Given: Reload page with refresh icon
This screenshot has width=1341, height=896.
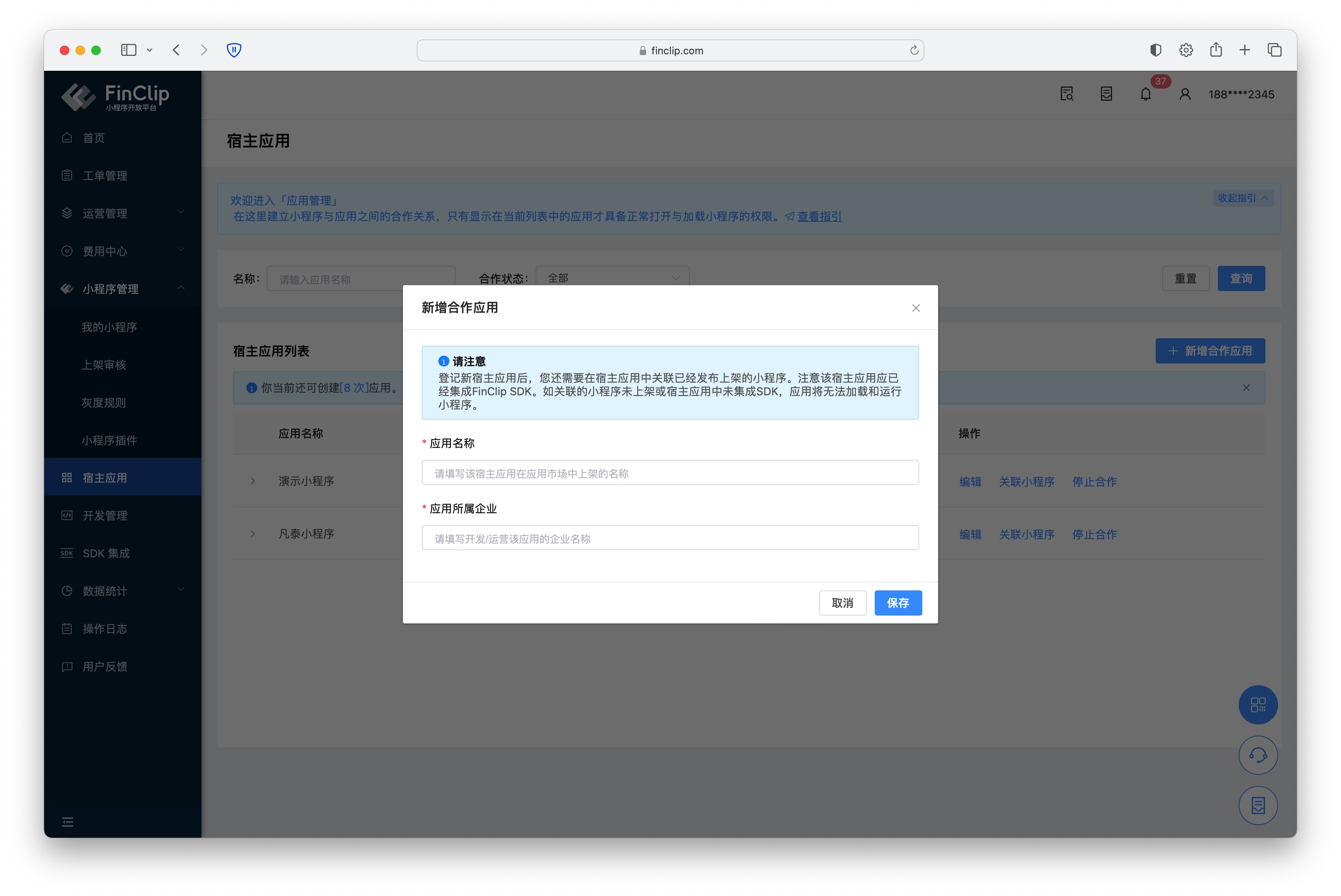Looking at the screenshot, I should [x=914, y=50].
